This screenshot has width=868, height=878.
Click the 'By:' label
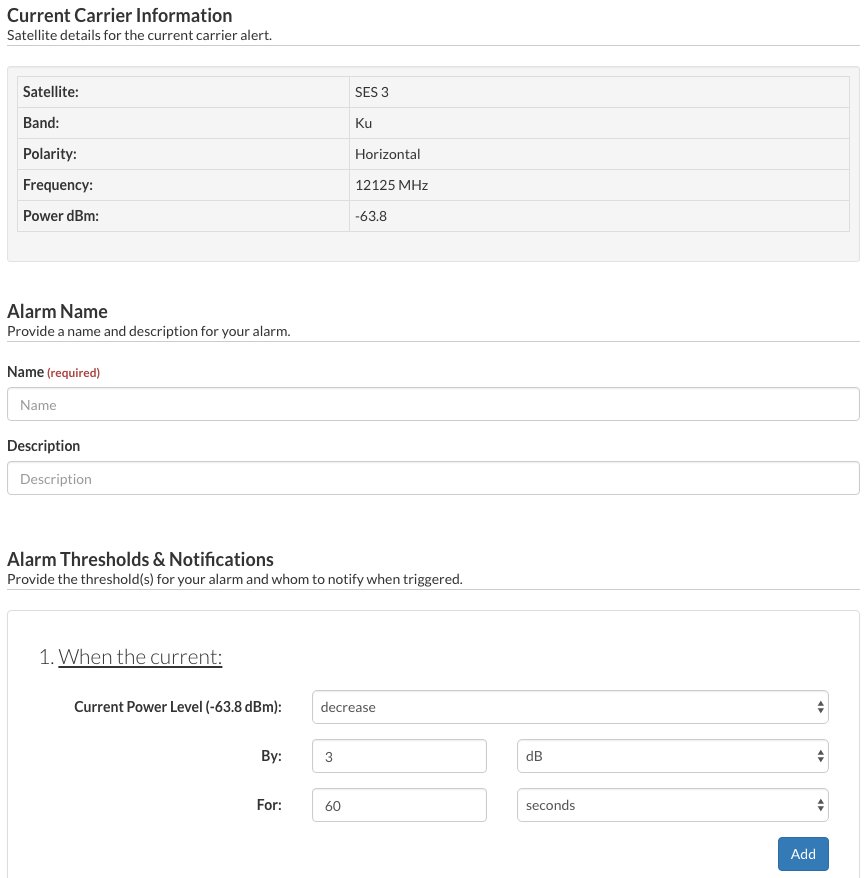click(272, 756)
